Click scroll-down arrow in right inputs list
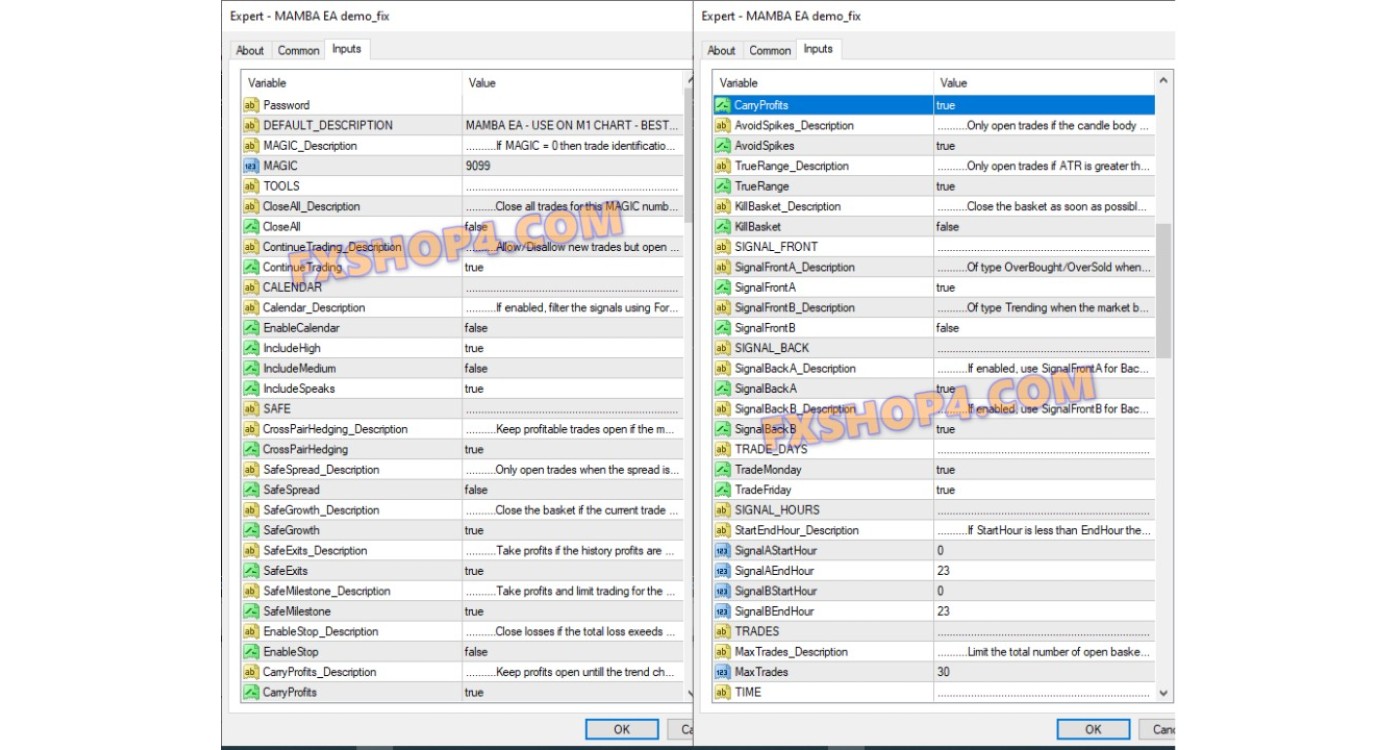 (x=1163, y=692)
